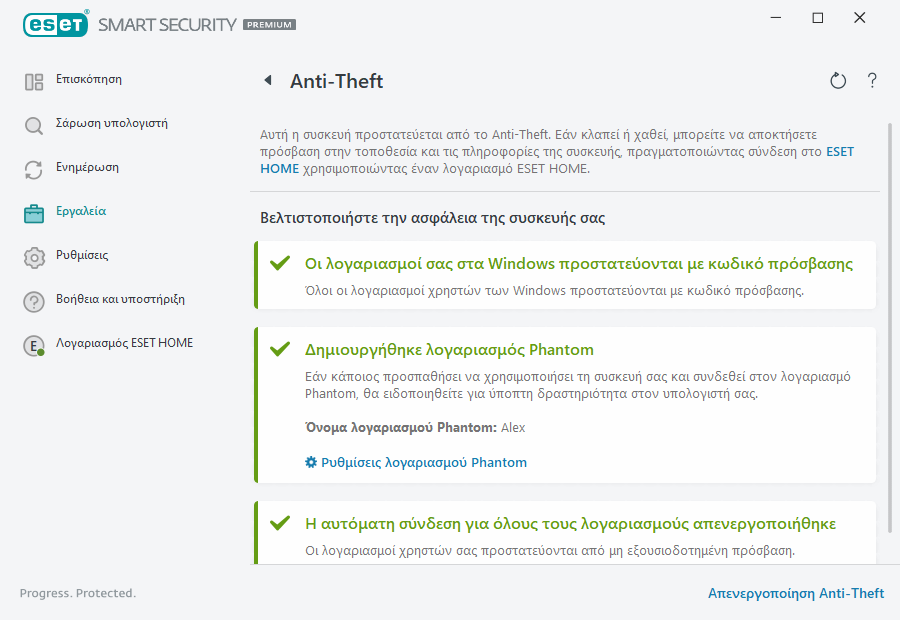Viewport: 900px width, 620px height.
Task: Click the ESET logo in the top corner
Action: [x=55, y=24]
